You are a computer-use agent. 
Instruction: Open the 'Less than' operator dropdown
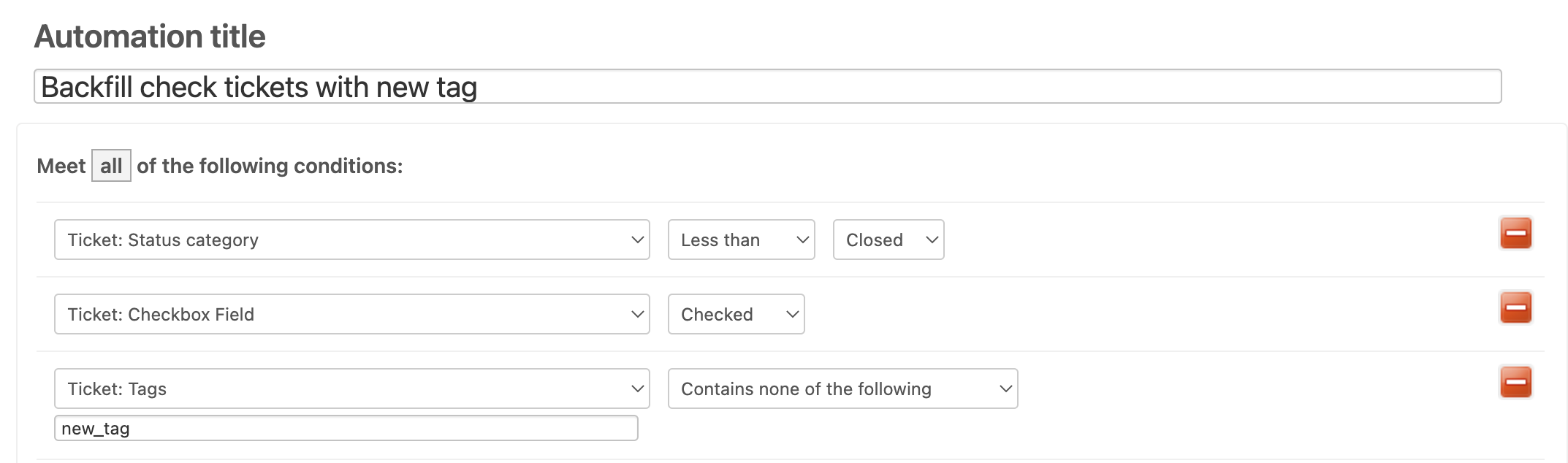coord(741,240)
